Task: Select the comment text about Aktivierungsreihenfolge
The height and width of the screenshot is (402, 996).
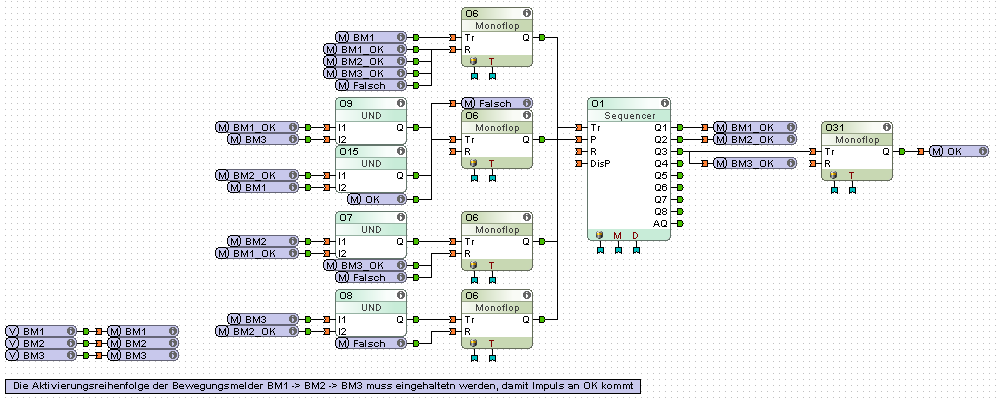Action: [322, 385]
